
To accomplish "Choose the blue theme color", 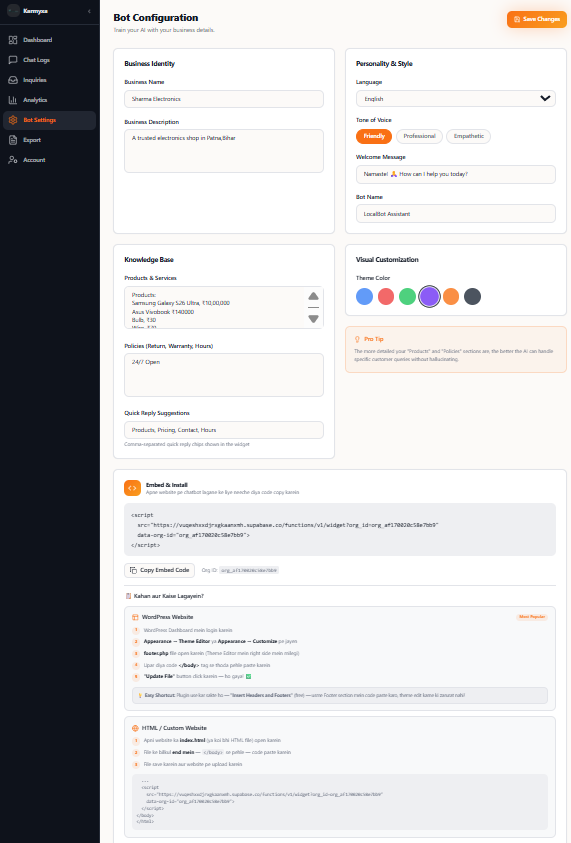I will point(365,296).
